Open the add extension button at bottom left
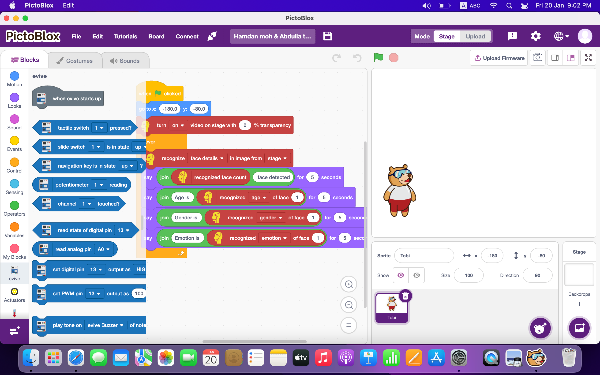600x375 pixels. click(x=15, y=331)
